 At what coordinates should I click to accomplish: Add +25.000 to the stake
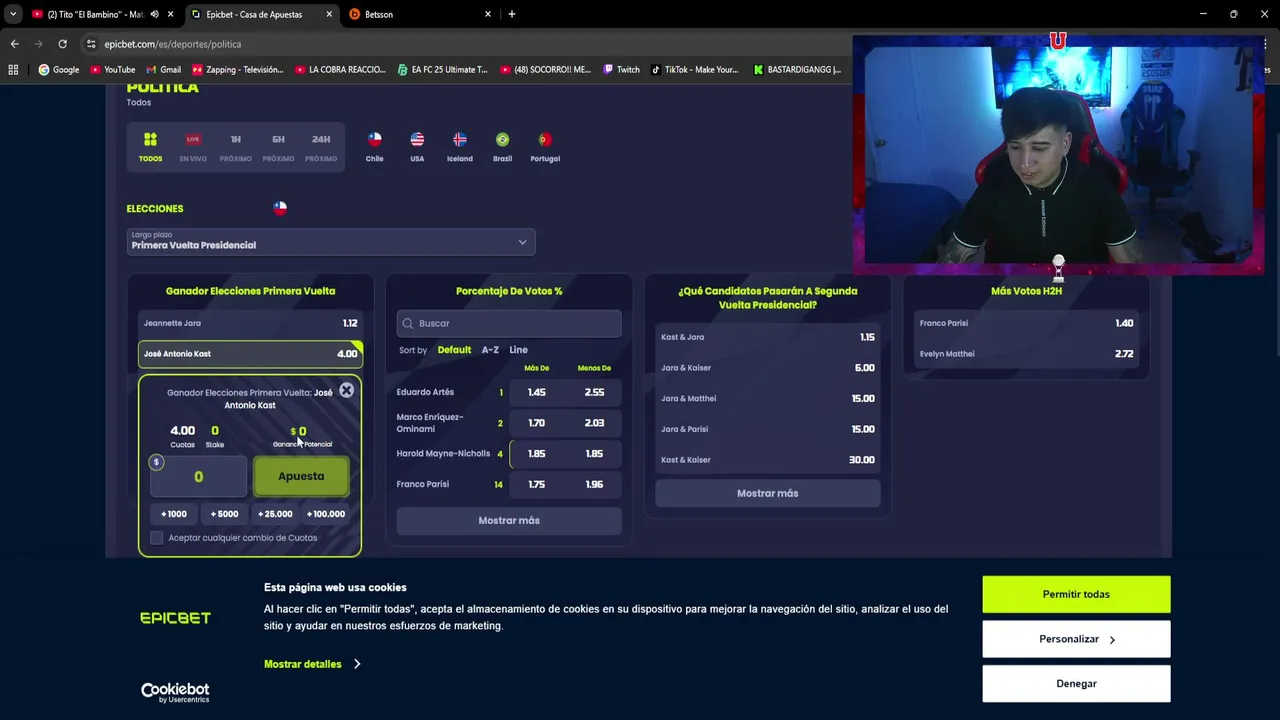[275, 514]
